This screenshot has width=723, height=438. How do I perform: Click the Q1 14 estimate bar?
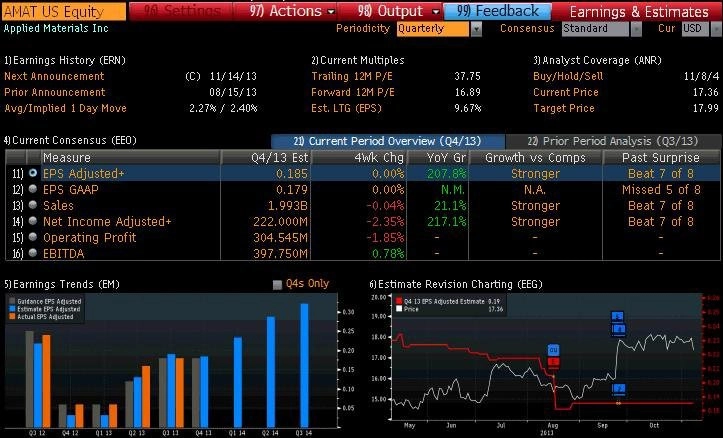(x=238, y=382)
